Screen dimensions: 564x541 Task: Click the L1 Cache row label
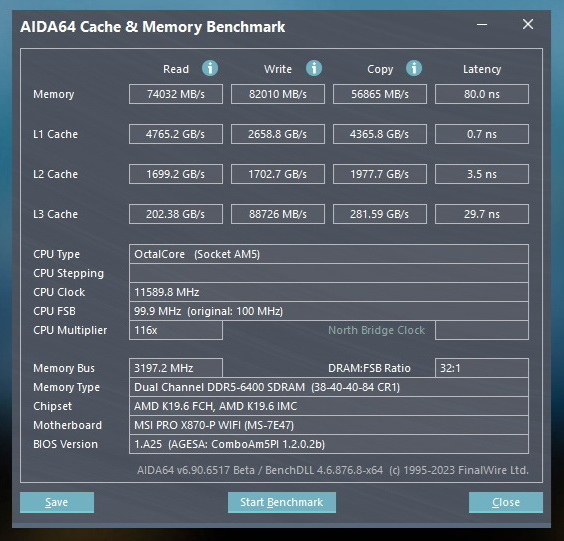(x=55, y=134)
